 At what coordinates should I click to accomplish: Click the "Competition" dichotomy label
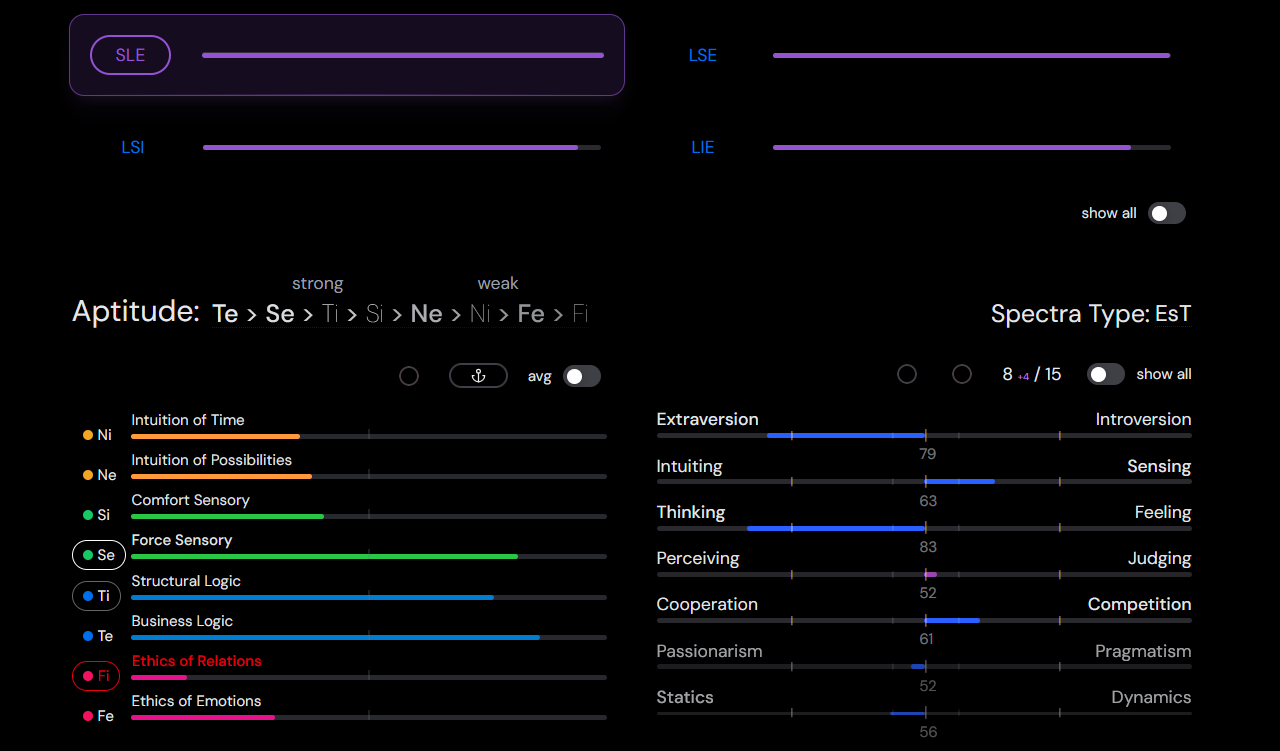1140,604
